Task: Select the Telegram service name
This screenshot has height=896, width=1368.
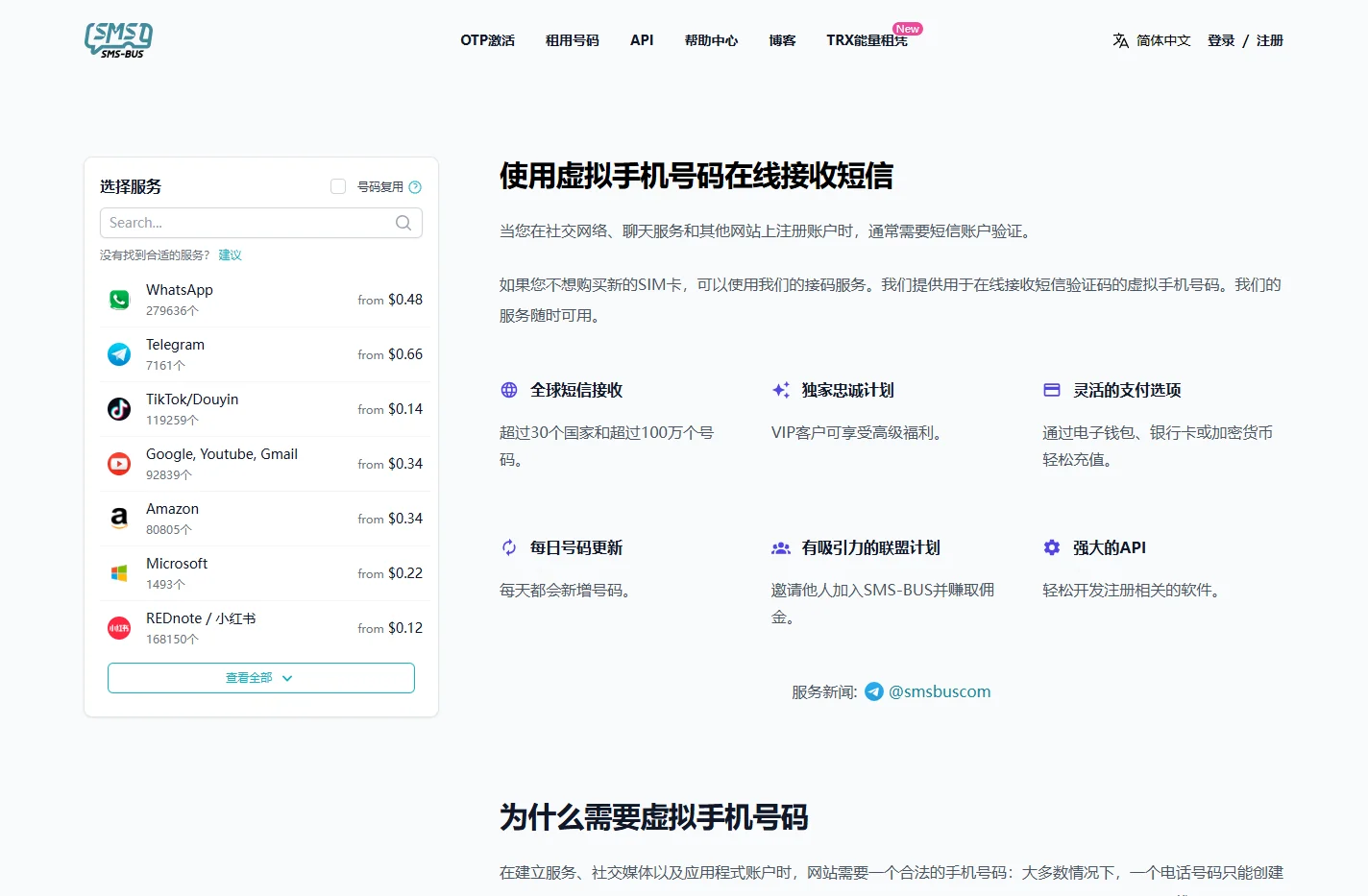Action: [175, 345]
